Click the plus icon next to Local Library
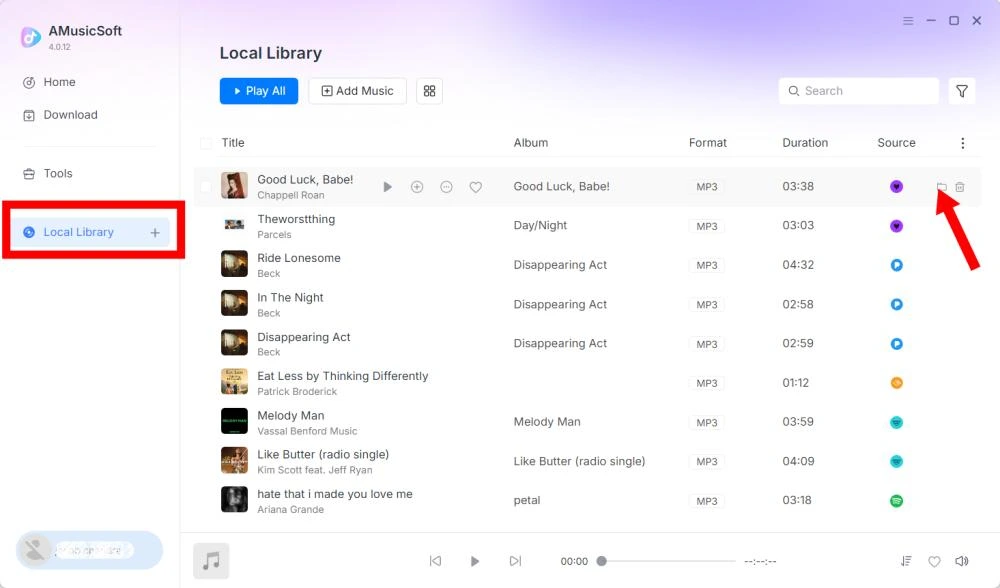Viewport: 1000px width, 588px height. click(155, 233)
